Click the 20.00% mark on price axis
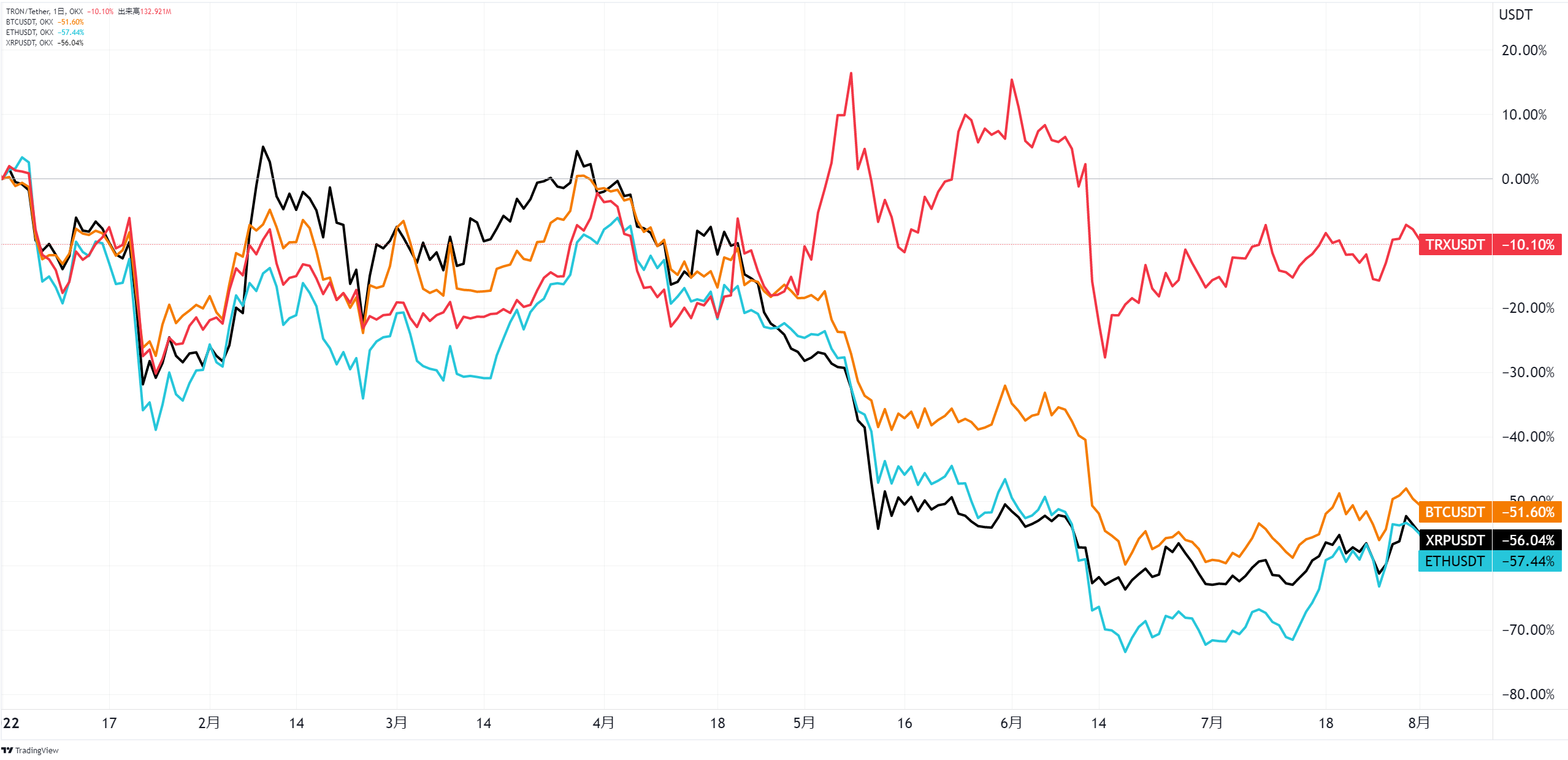1568x760 pixels. (x=1524, y=50)
